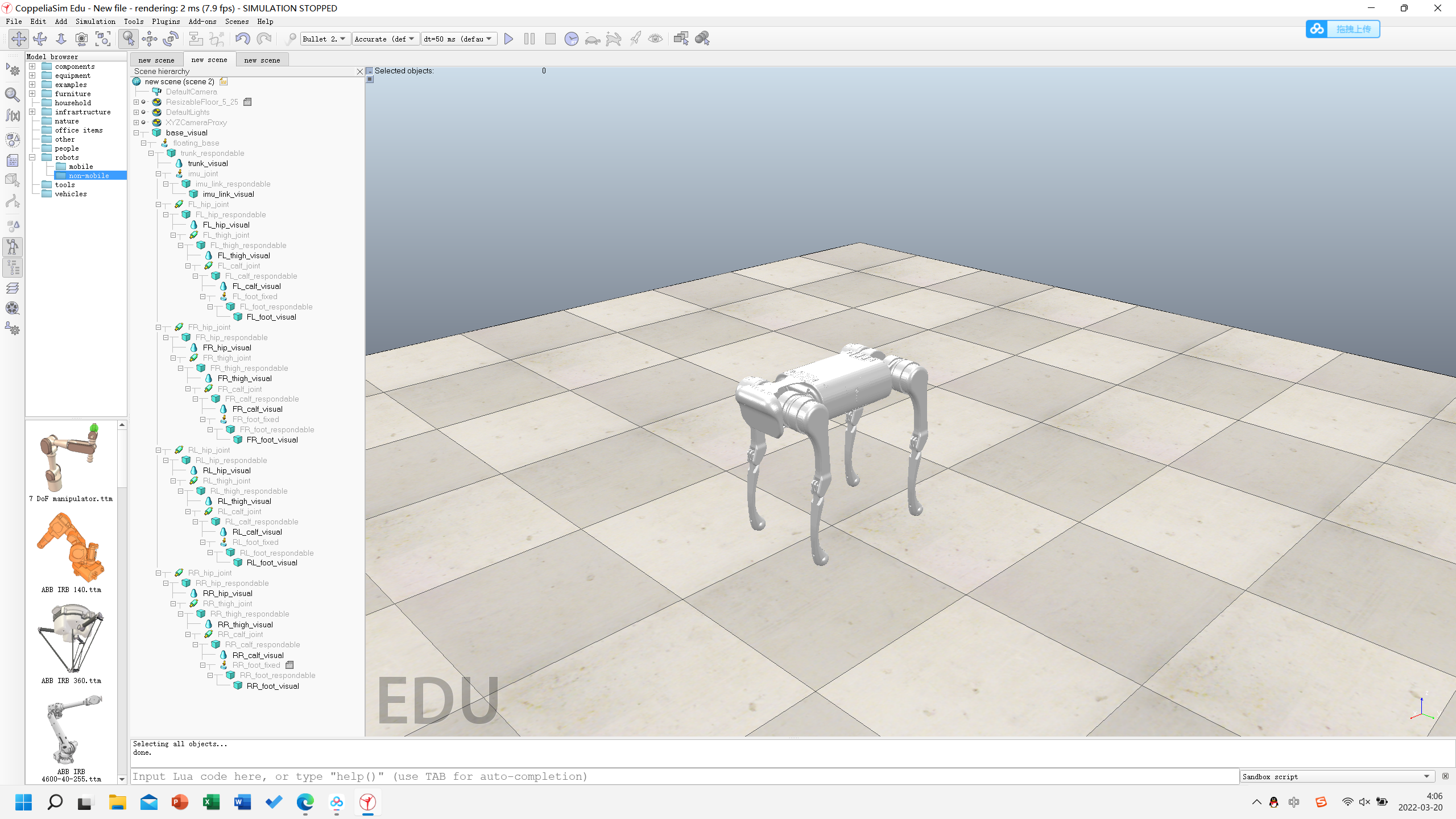Select the fit-to-view camera icon
Viewport: 1456px width, 819px height.
point(103,39)
